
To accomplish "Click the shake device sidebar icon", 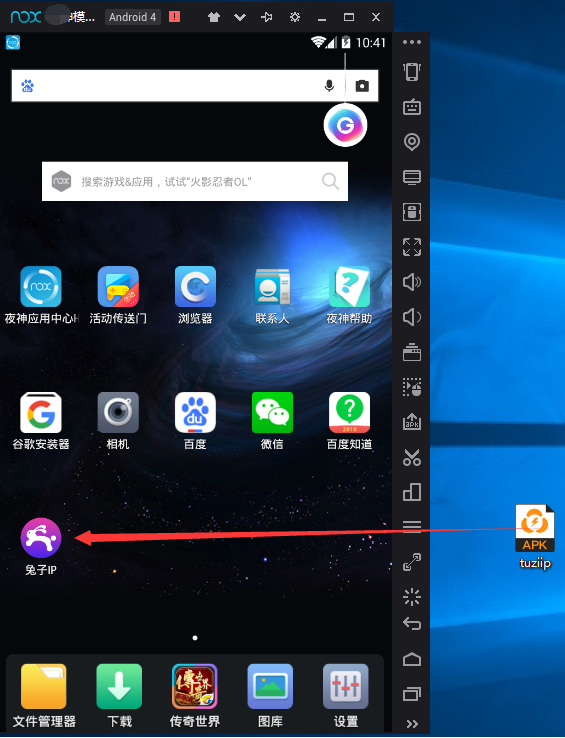I will click(412, 72).
